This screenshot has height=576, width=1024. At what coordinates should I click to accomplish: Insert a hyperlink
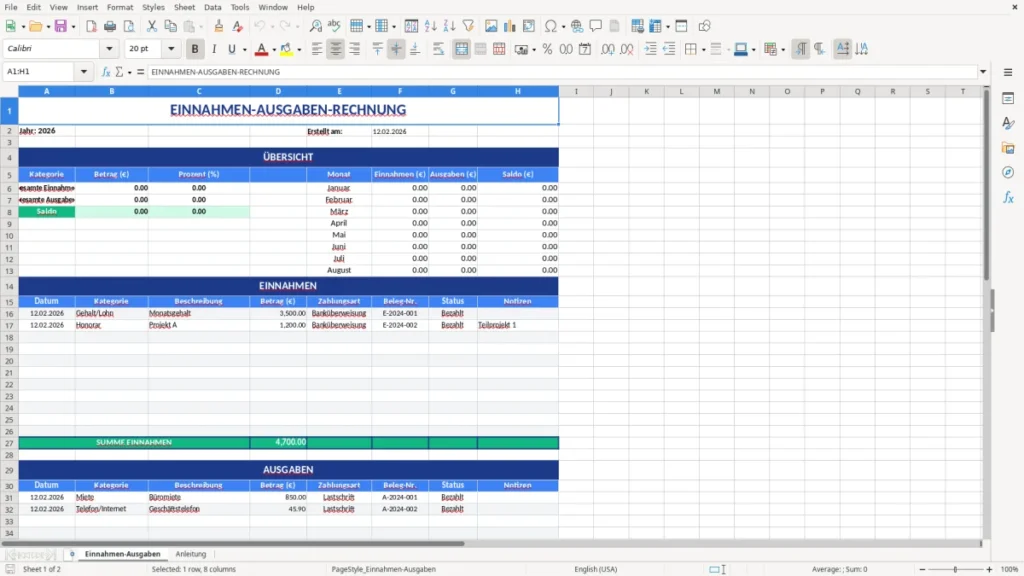[x=577, y=26]
